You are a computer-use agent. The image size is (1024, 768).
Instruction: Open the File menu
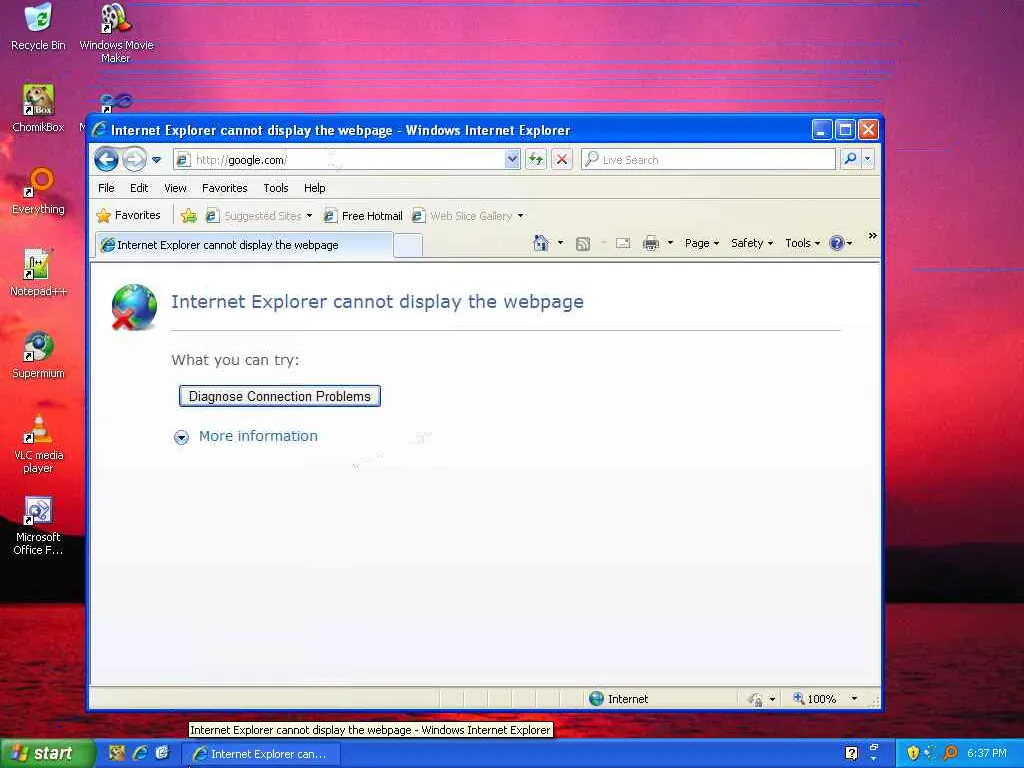pos(106,188)
